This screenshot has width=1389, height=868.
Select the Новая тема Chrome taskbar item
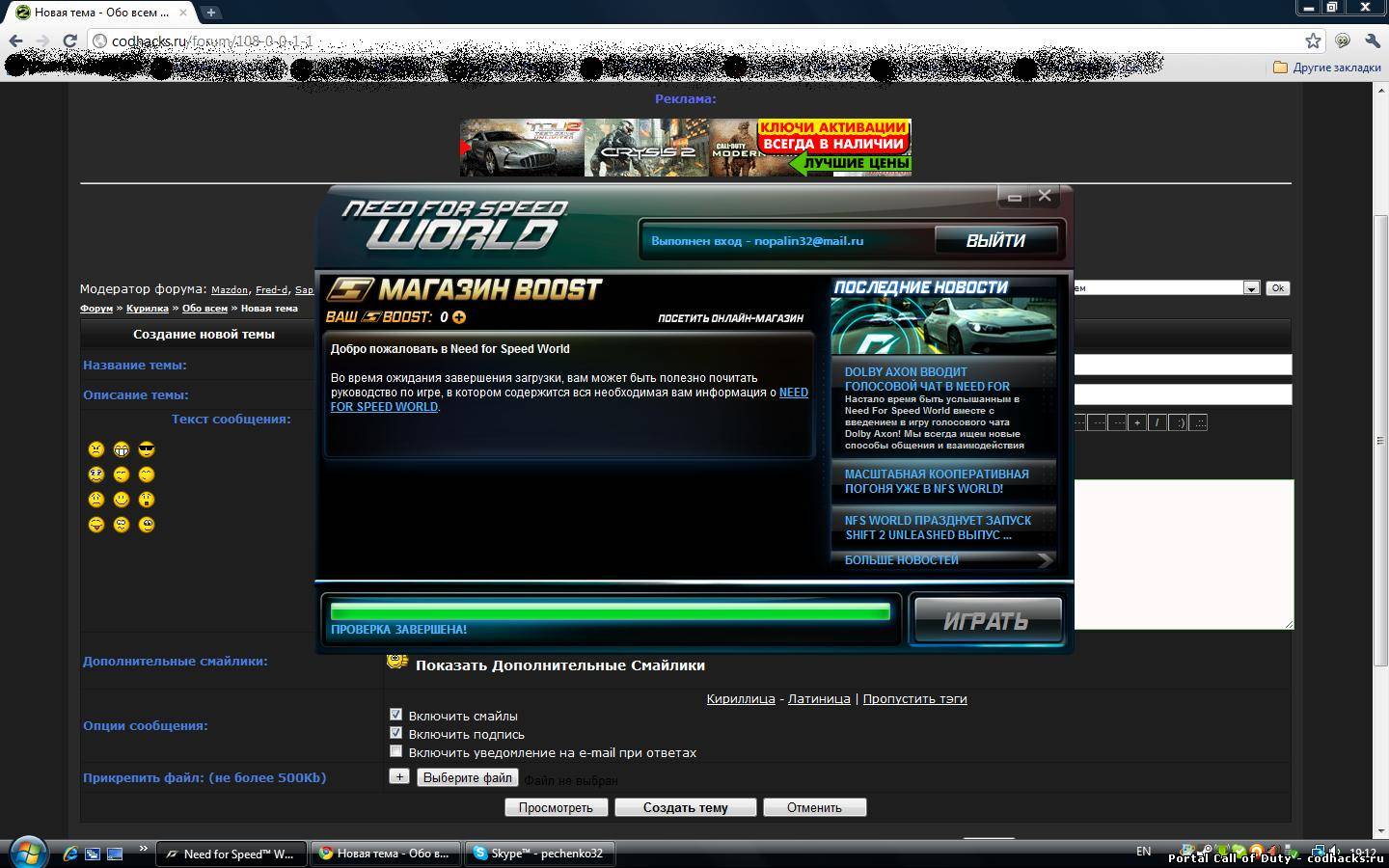(386, 854)
